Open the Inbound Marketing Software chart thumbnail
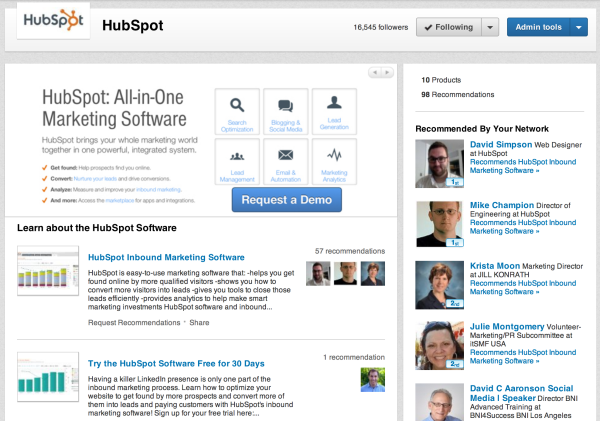 point(48,271)
